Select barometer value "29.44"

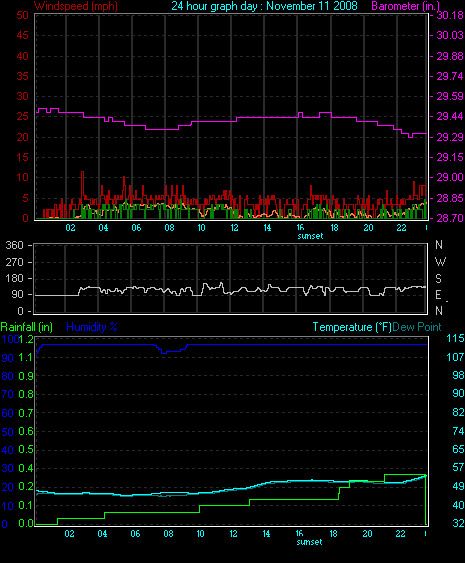[450, 116]
